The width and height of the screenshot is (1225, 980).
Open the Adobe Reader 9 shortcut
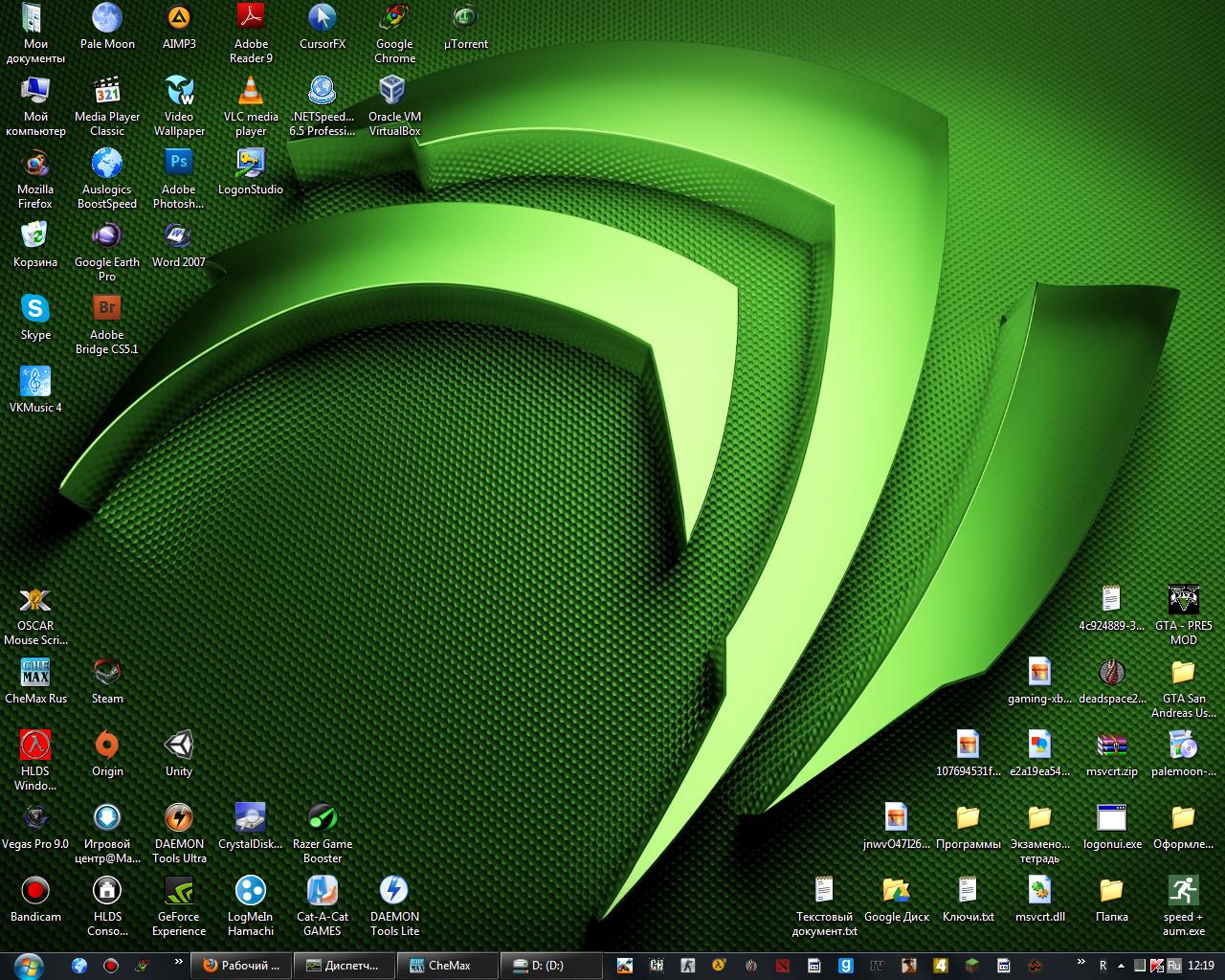251,33
